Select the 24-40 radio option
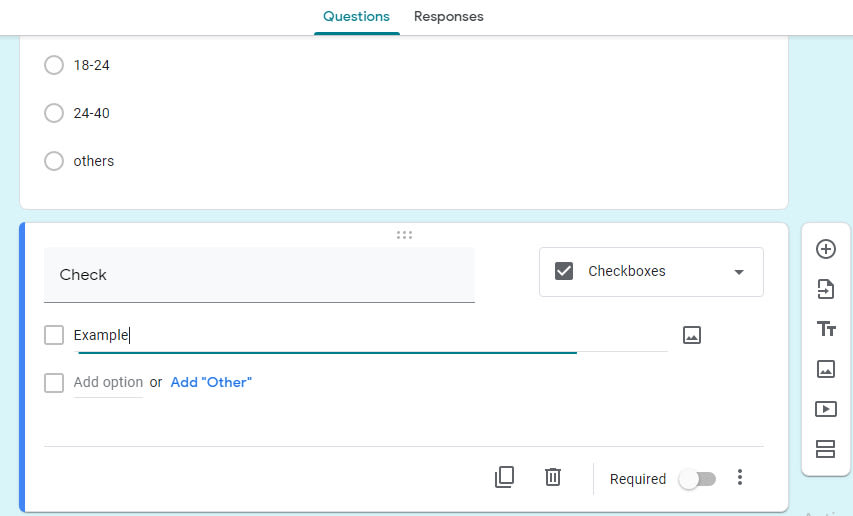 [54, 113]
